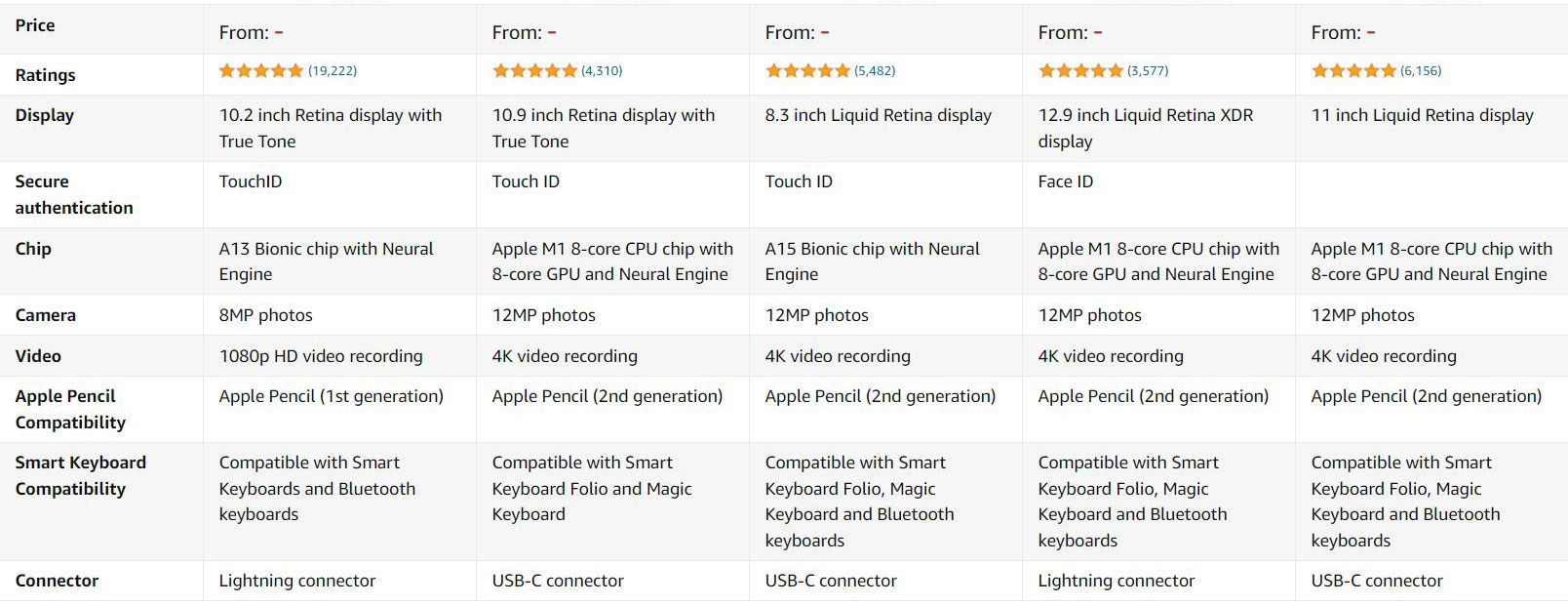This screenshot has width=1568, height=605.
Task: Click the star rating icon beside 6,156 reviews
Action: point(1353,70)
